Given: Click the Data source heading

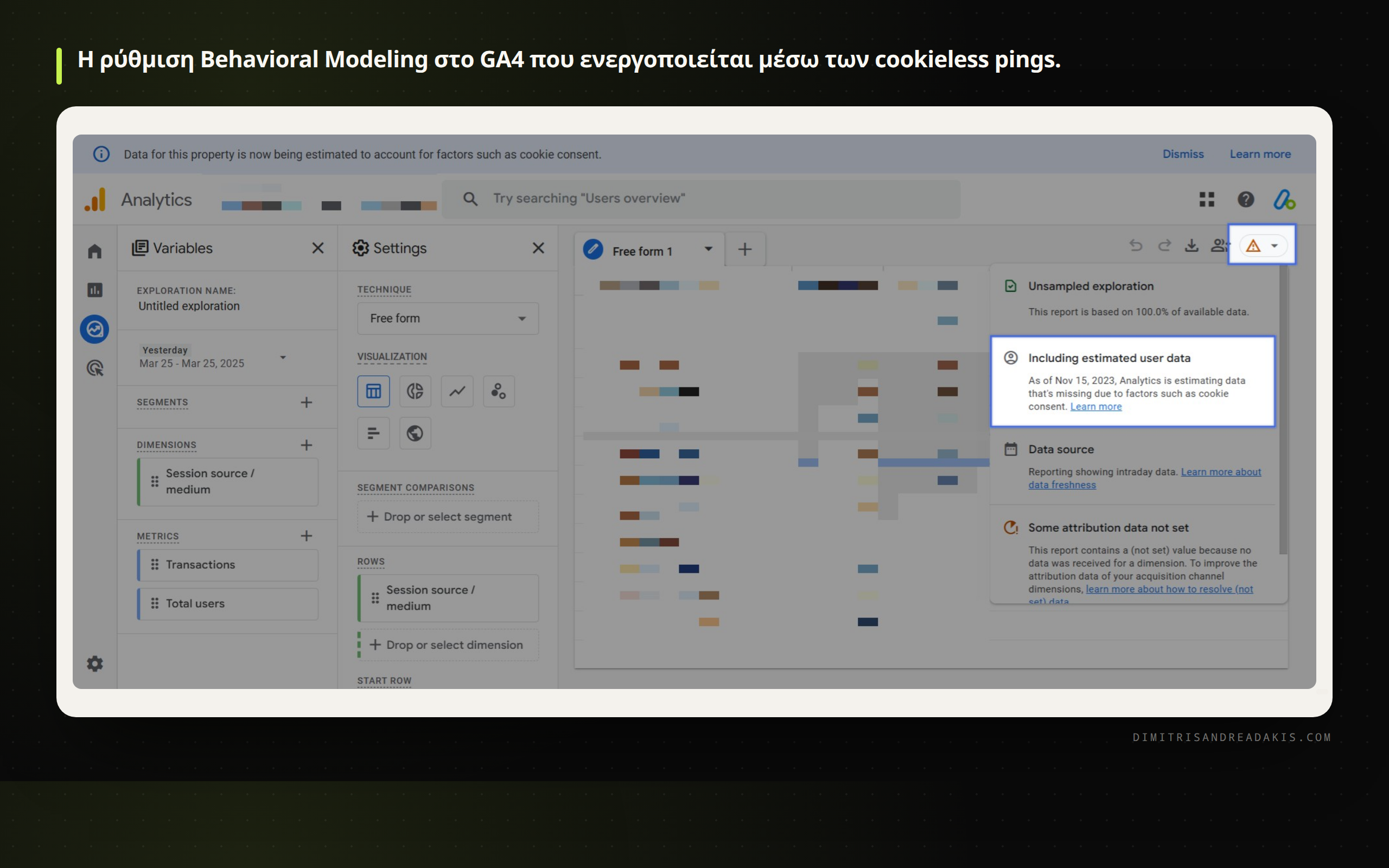Looking at the screenshot, I should point(1061,450).
